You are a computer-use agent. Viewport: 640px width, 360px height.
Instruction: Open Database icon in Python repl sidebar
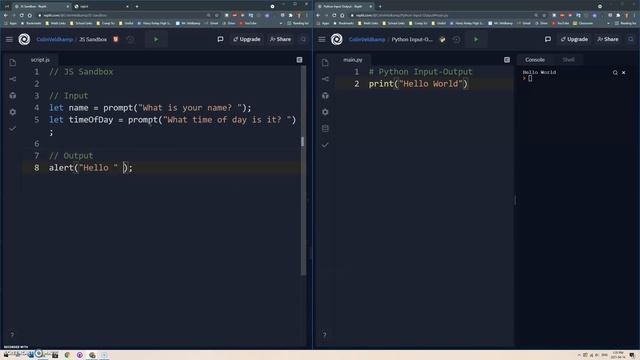[325, 129]
